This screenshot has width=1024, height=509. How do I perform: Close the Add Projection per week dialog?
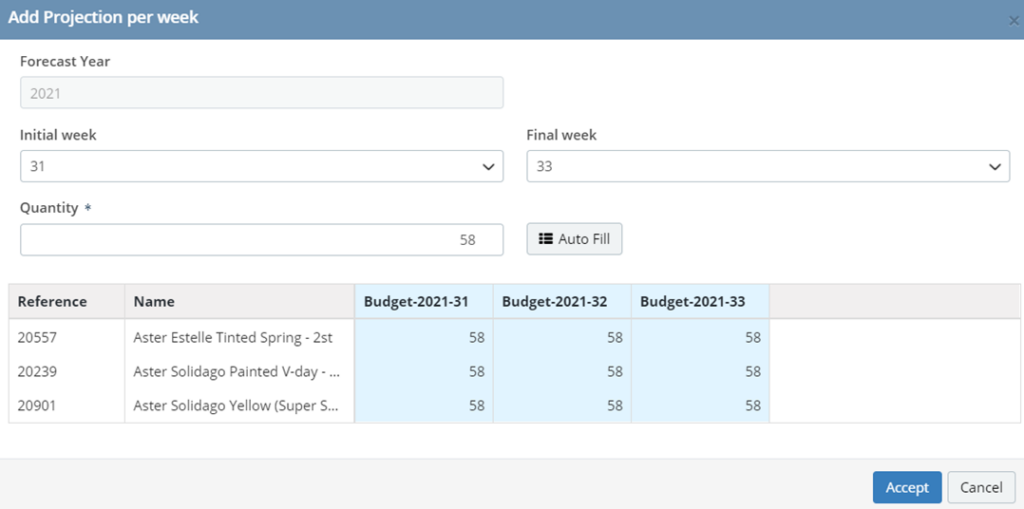pos(1014,21)
